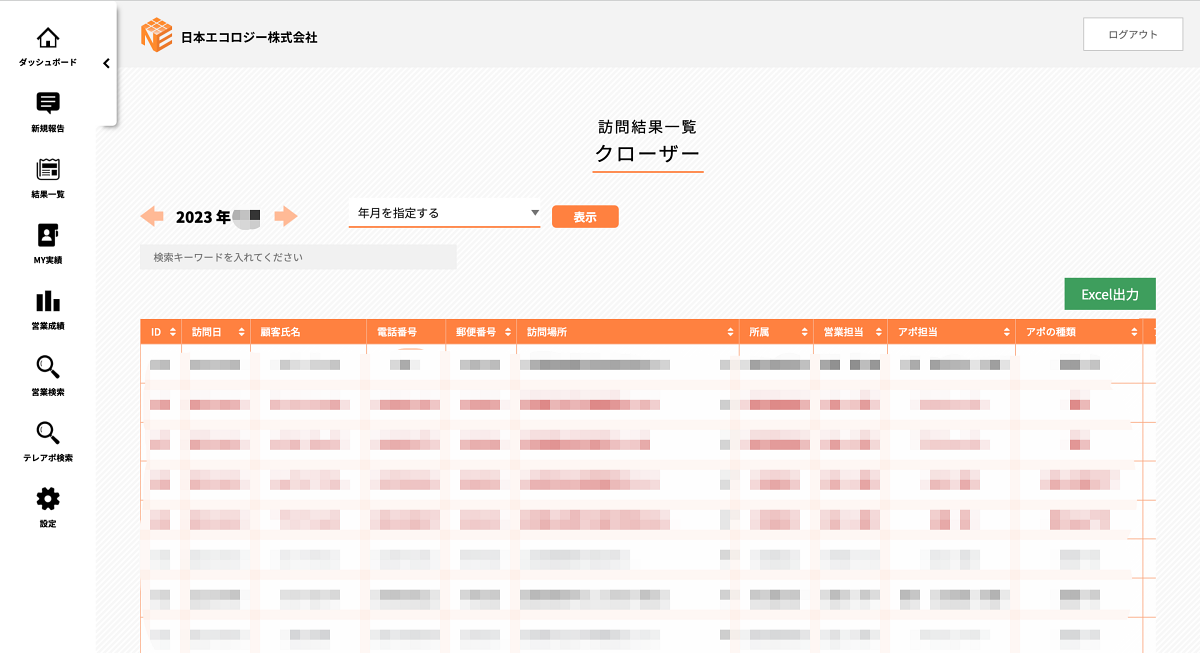1200x653 pixels.
Task: Expand the 年月を指定する dropdown
Action: coord(444,213)
